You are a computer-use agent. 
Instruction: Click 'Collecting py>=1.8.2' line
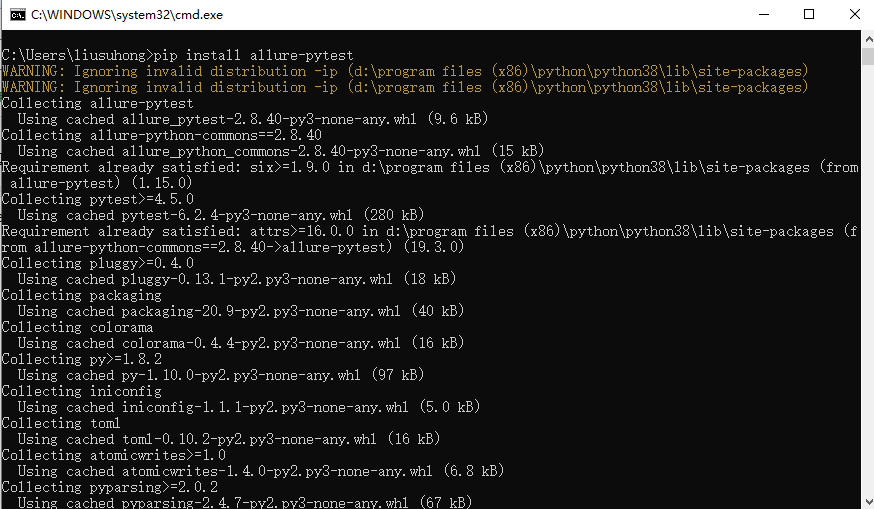[x=81, y=359]
